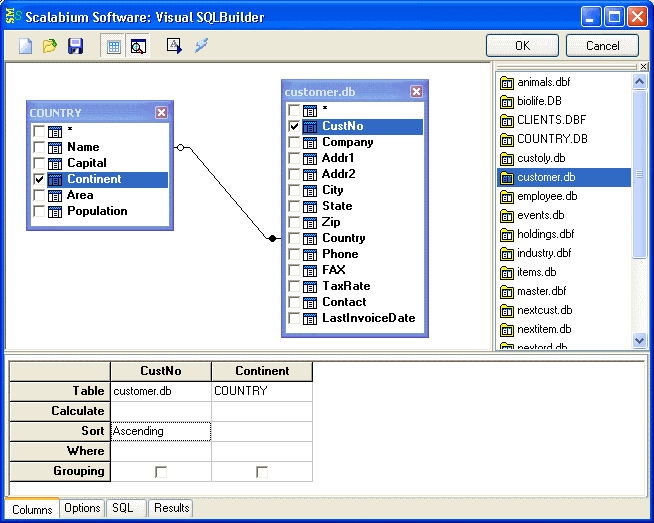Click the hollow join endpoint near Name

(x=180, y=147)
